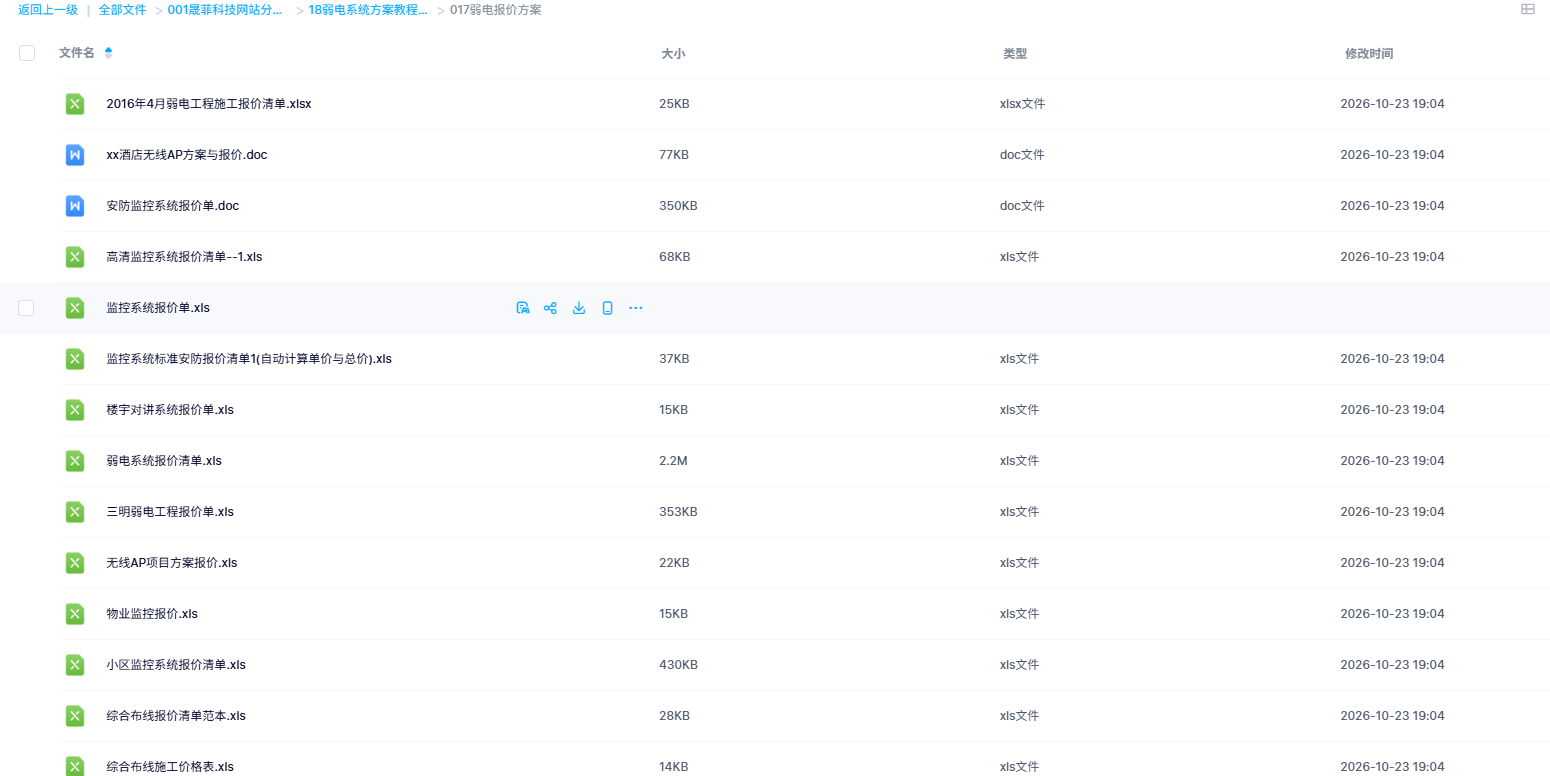This screenshot has width=1550, height=776.
Task: Open 小区监控系统报价清单.xls file
Action: coord(176,665)
